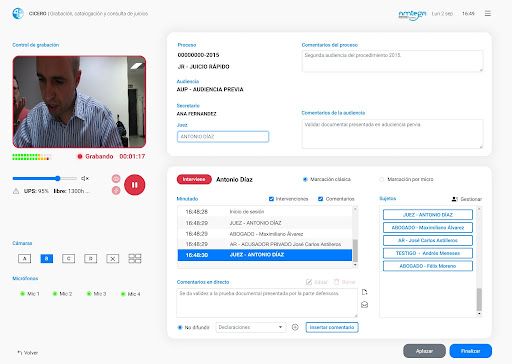Viewport: 512px width, 364px height.
Task: Click the Grabando recording indicator
Action: [95, 156]
